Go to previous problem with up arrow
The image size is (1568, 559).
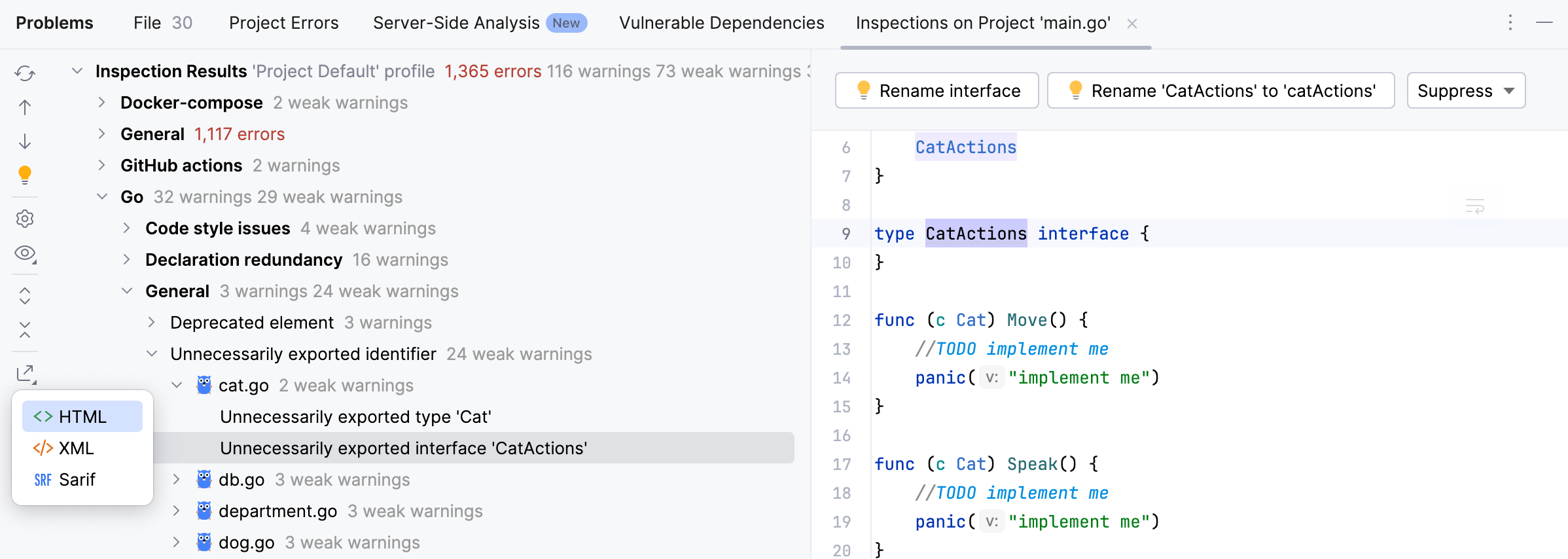click(25, 107)
